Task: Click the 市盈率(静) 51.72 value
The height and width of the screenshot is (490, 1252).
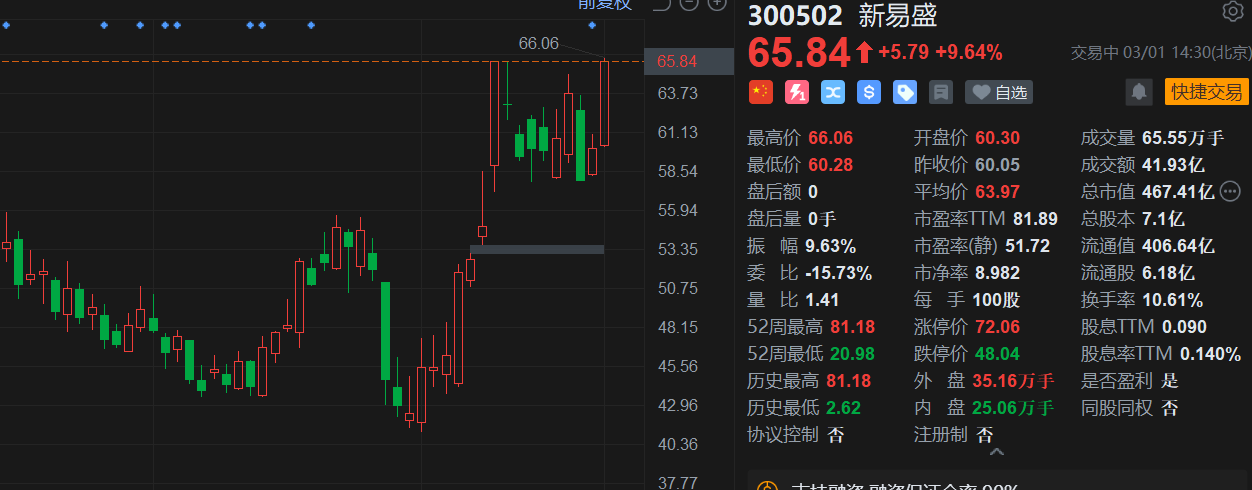Action: click(1026, 245)
